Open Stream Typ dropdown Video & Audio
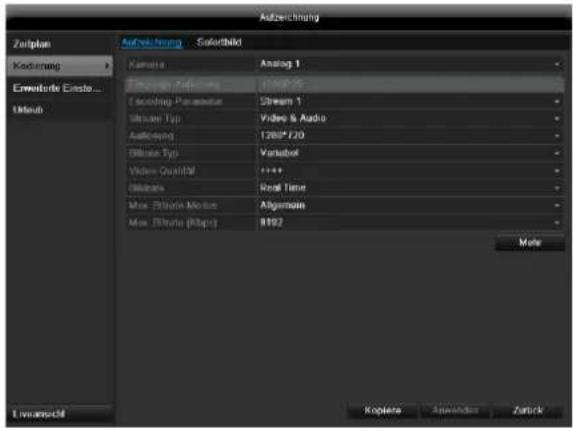The height and width of the screenshot is (428, 573). click(x=410, y=118)
